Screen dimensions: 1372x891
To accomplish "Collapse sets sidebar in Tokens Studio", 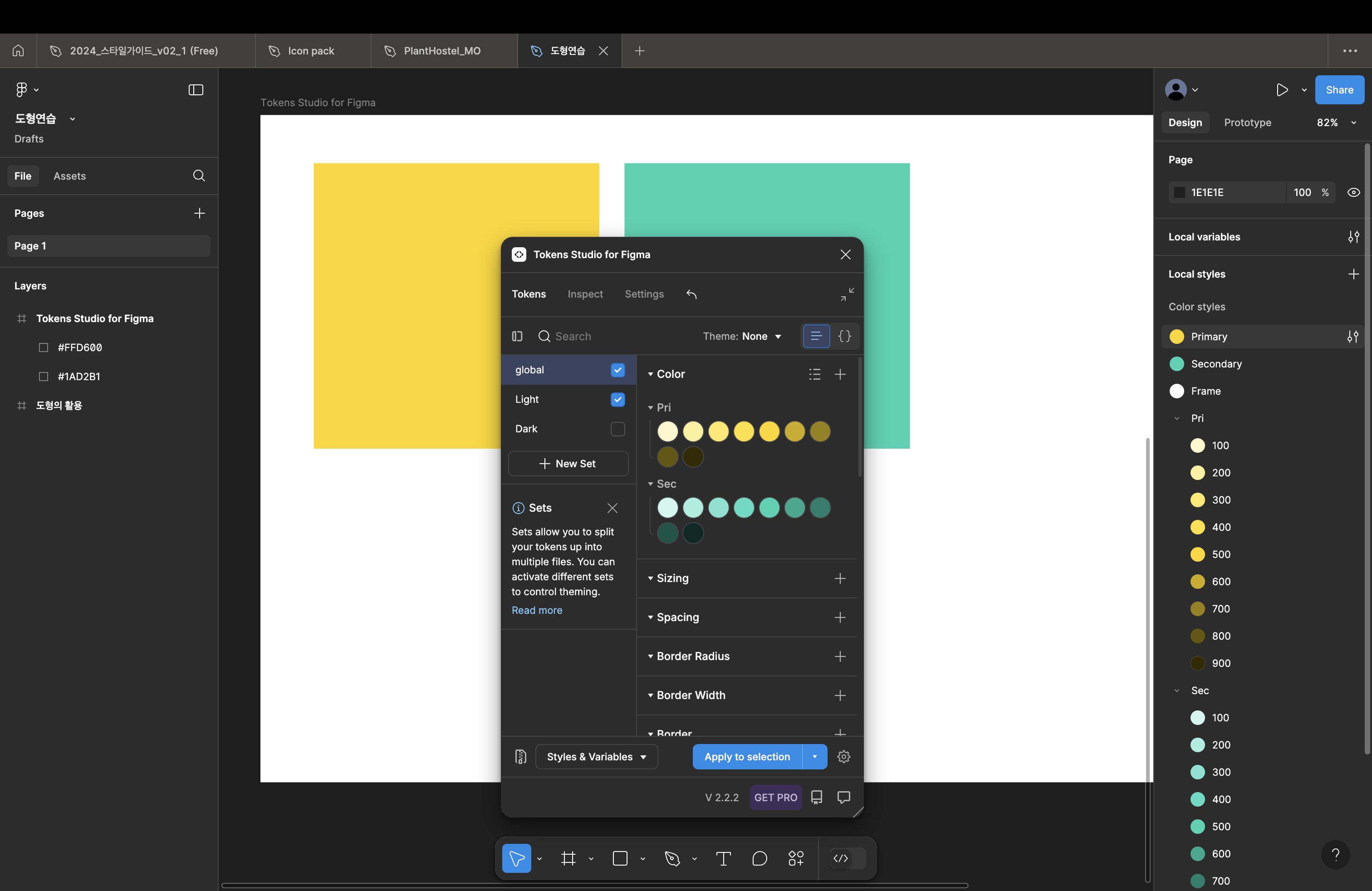I will point(517,336).
